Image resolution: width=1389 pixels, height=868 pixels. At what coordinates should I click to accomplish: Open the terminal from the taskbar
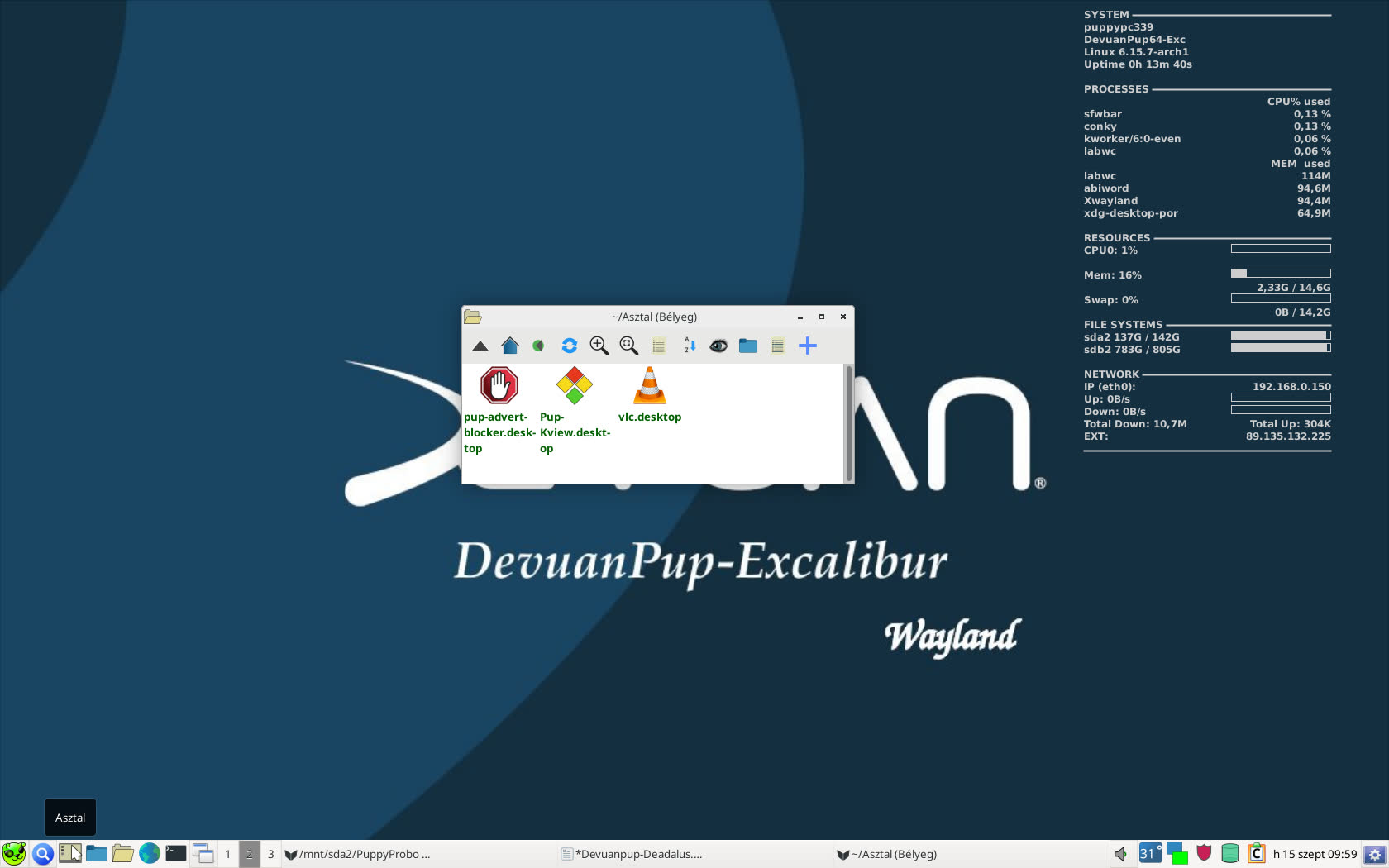click(x=176, y=854)
